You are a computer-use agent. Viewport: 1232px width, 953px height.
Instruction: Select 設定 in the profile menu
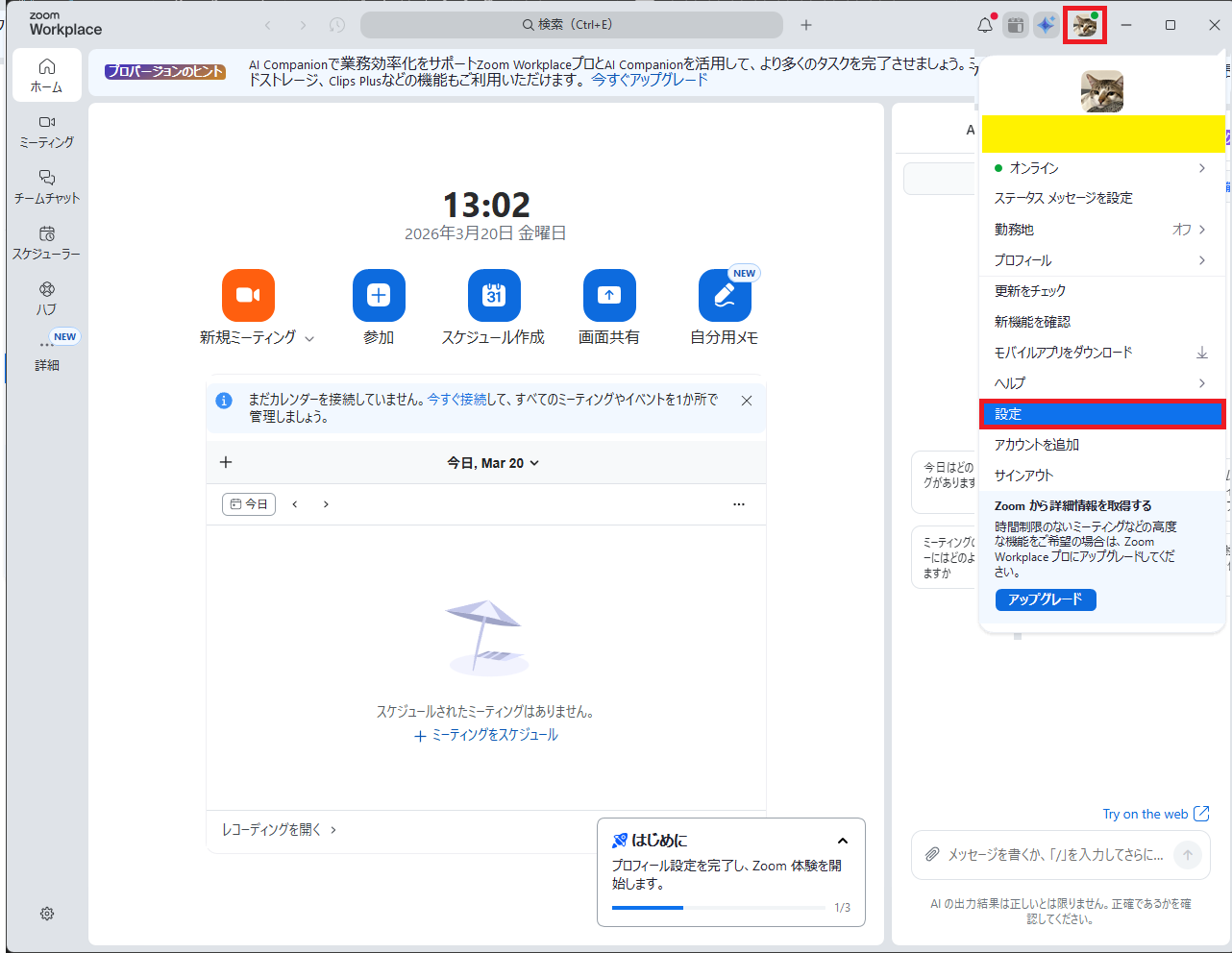pyautogui.click(x=1101, y=414)
